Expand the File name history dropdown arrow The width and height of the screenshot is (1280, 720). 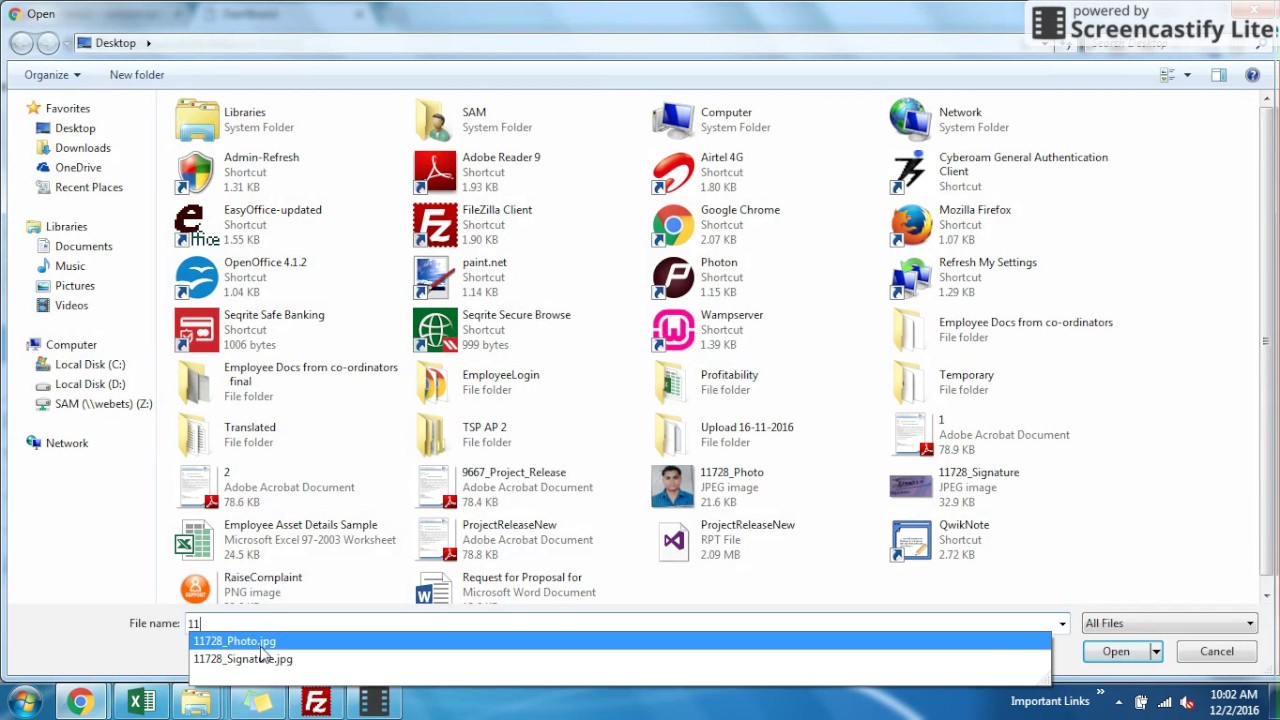(x=1062, y=624)
